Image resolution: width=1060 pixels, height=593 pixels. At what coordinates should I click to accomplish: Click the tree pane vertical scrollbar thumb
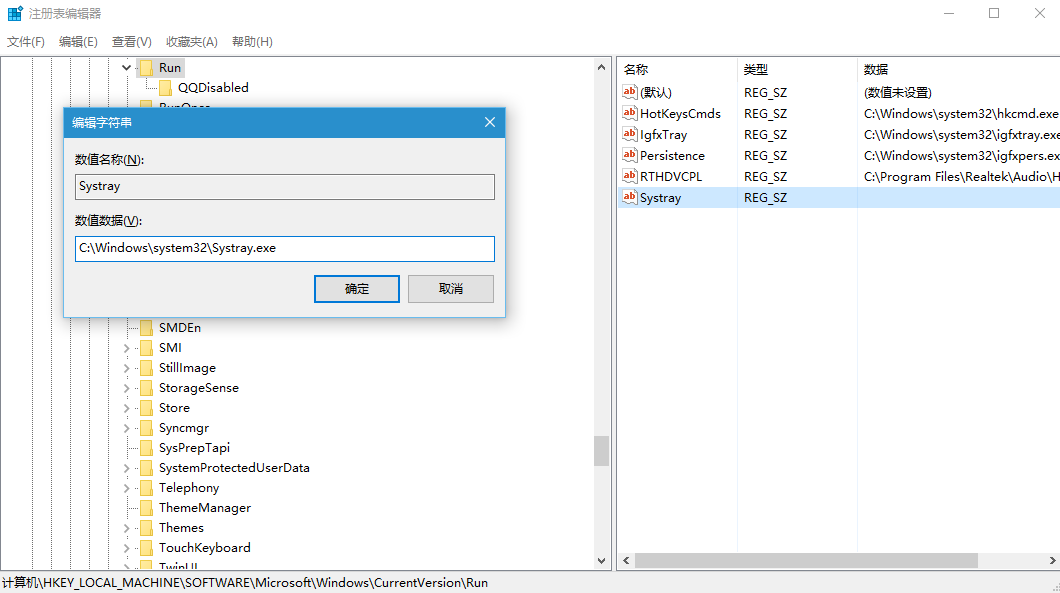pyautogui.click(x=601, y=451)
